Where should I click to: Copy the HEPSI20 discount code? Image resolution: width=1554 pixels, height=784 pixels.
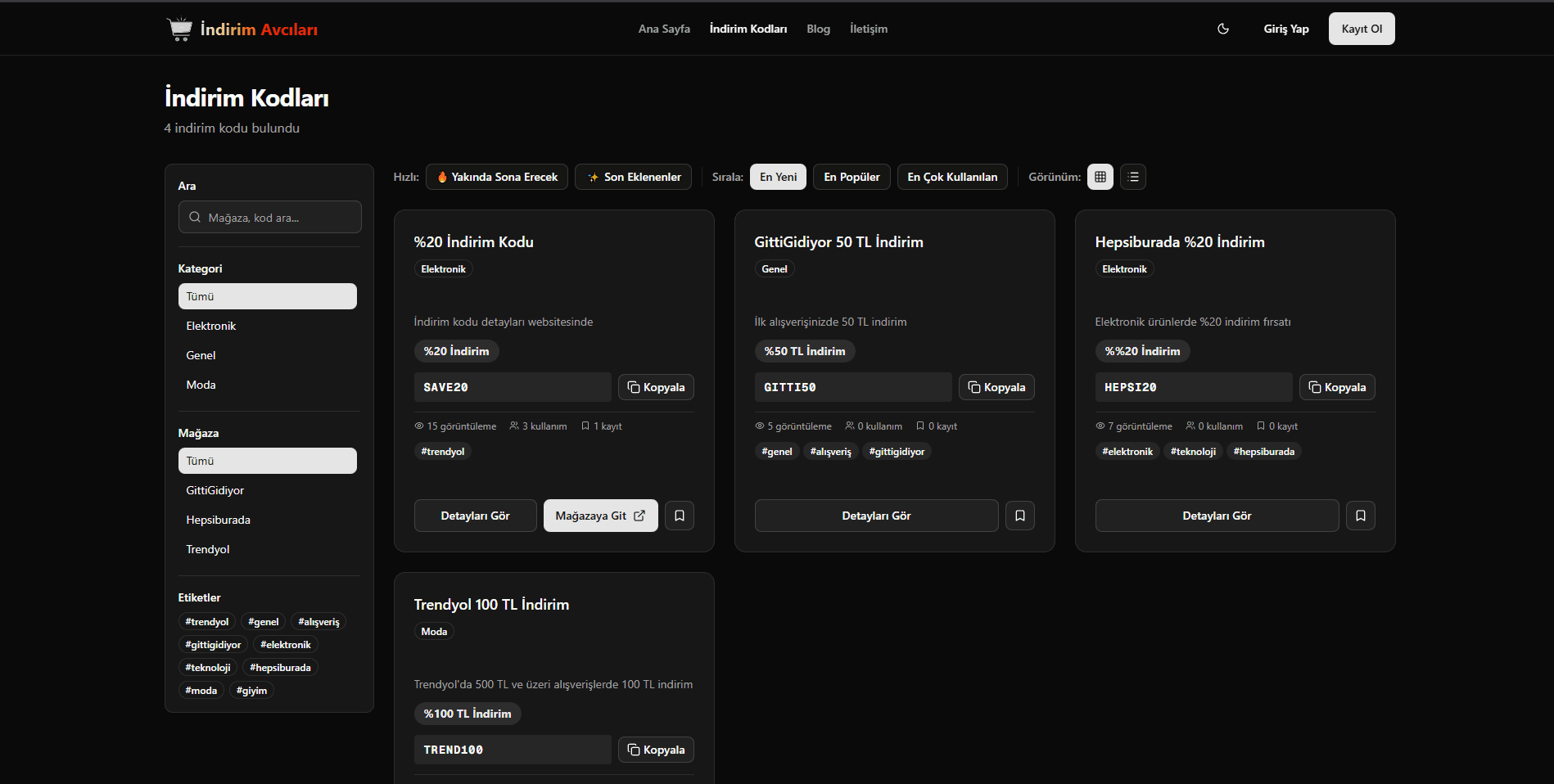point(1337,387)
